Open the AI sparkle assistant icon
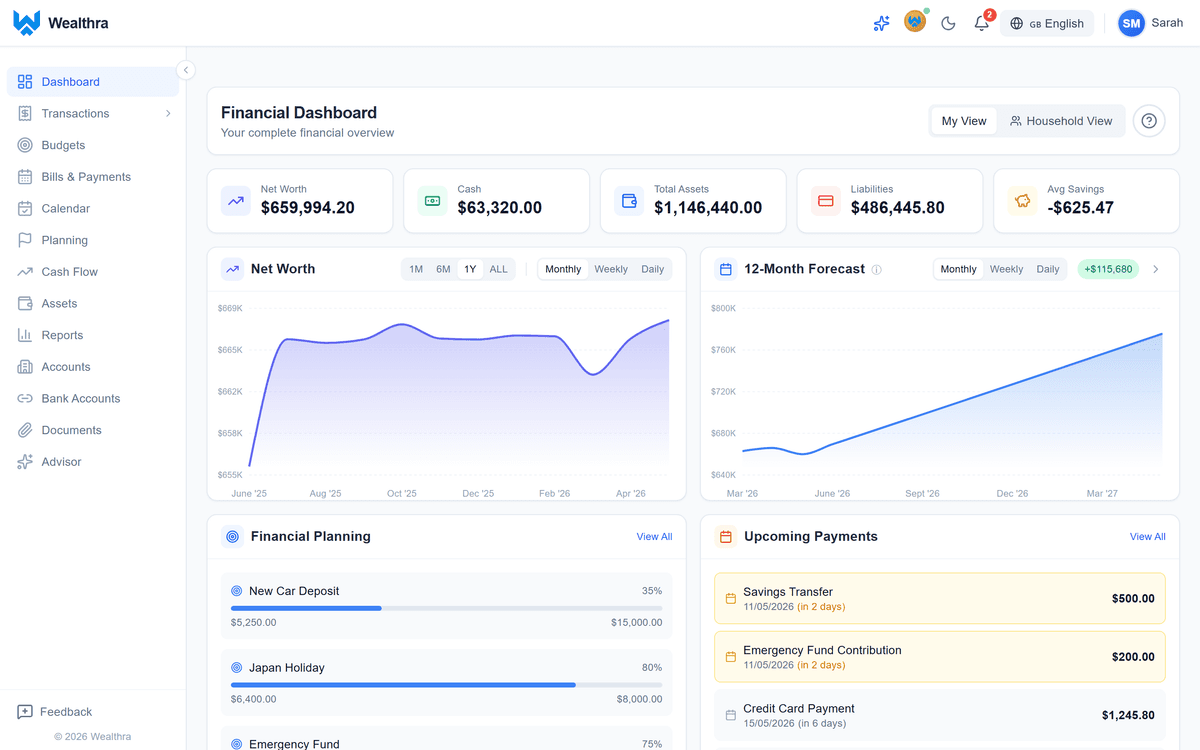This screenshot has width=1200, height=750. (x=881, y=23)
